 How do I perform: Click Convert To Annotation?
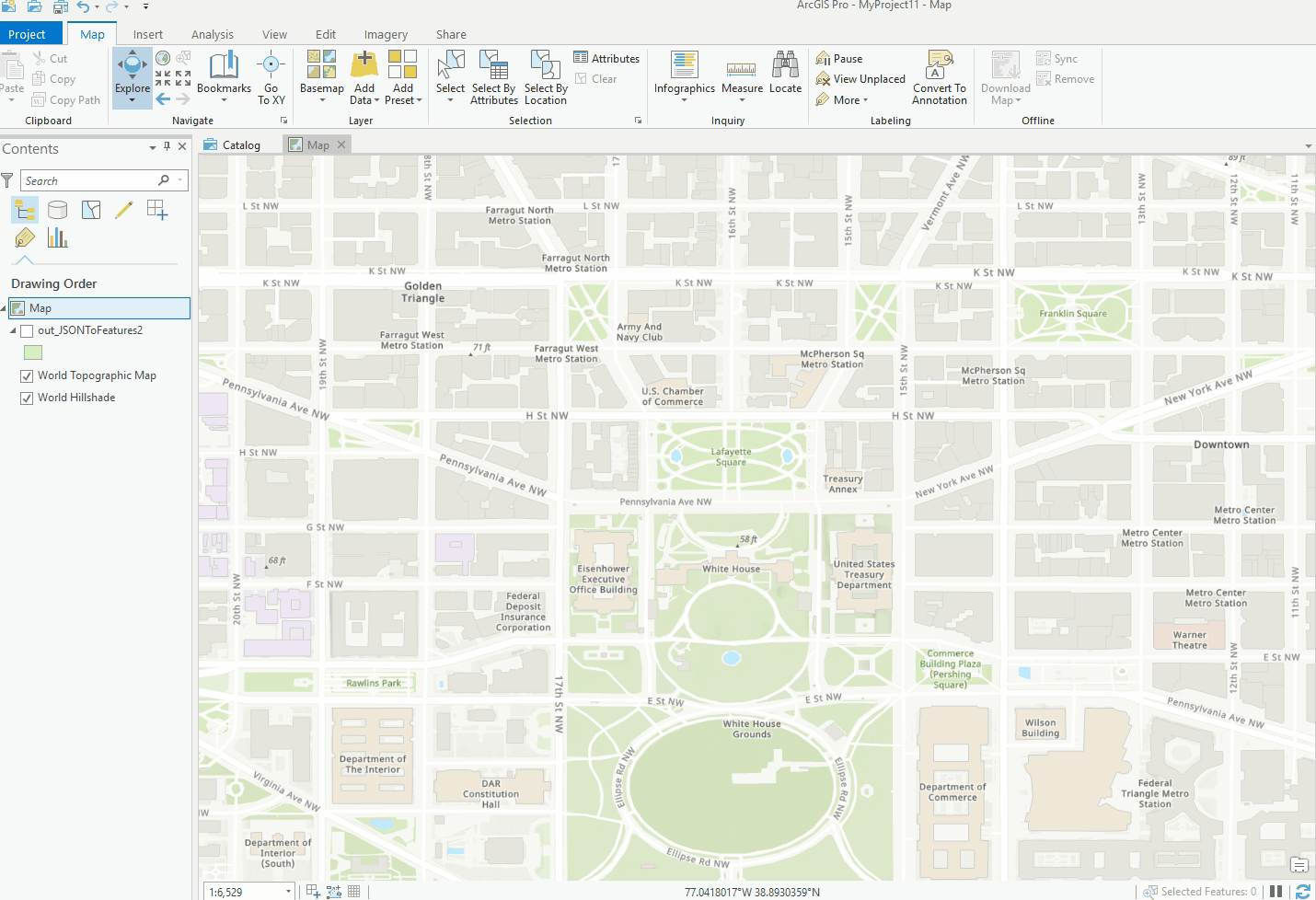click(x=940, y=78)
